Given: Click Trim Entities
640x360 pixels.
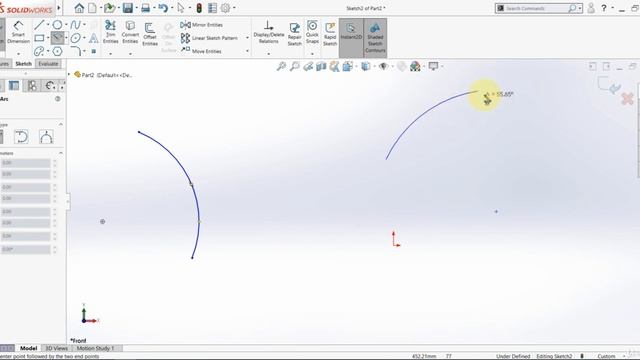Looking at the screenshot, I should point(110,32).
